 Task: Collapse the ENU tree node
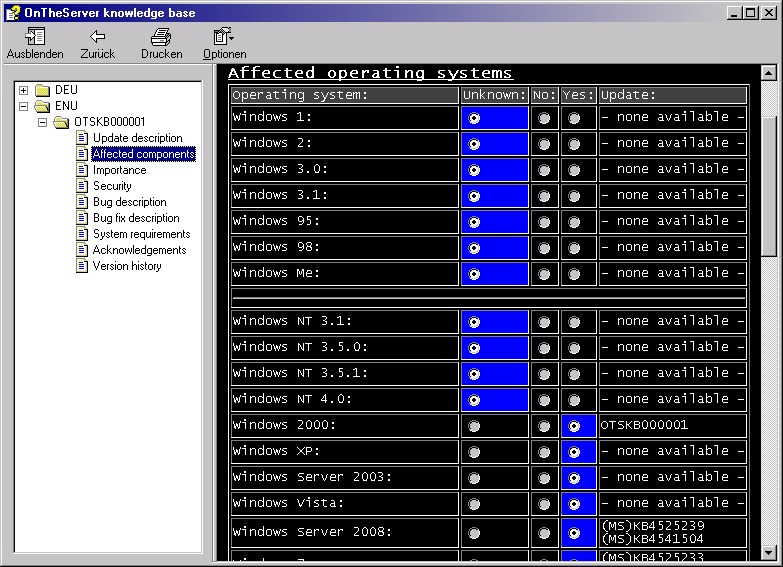click(x=23, y=106)
